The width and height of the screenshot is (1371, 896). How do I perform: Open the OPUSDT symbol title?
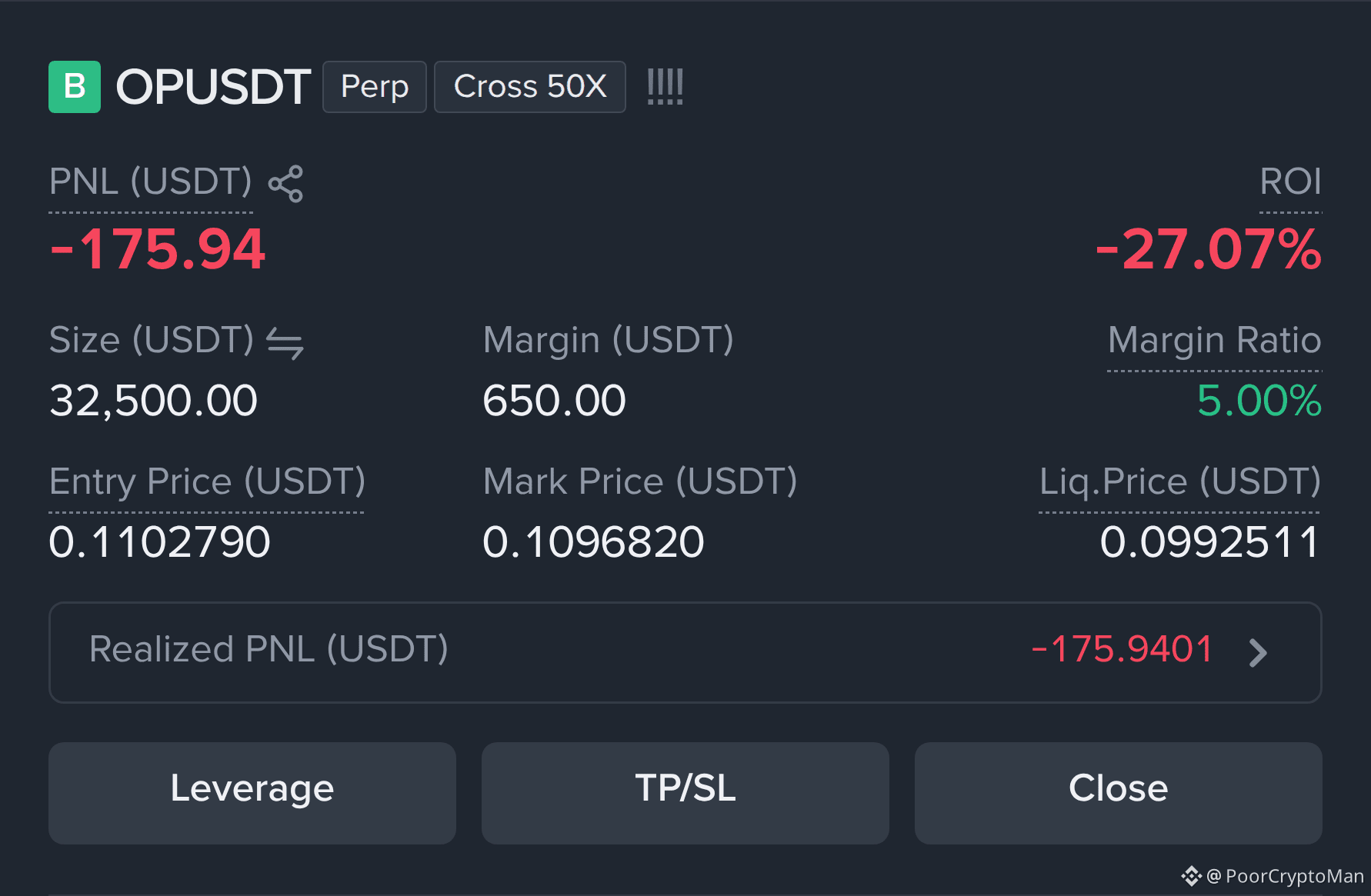[x=213, y=87]
